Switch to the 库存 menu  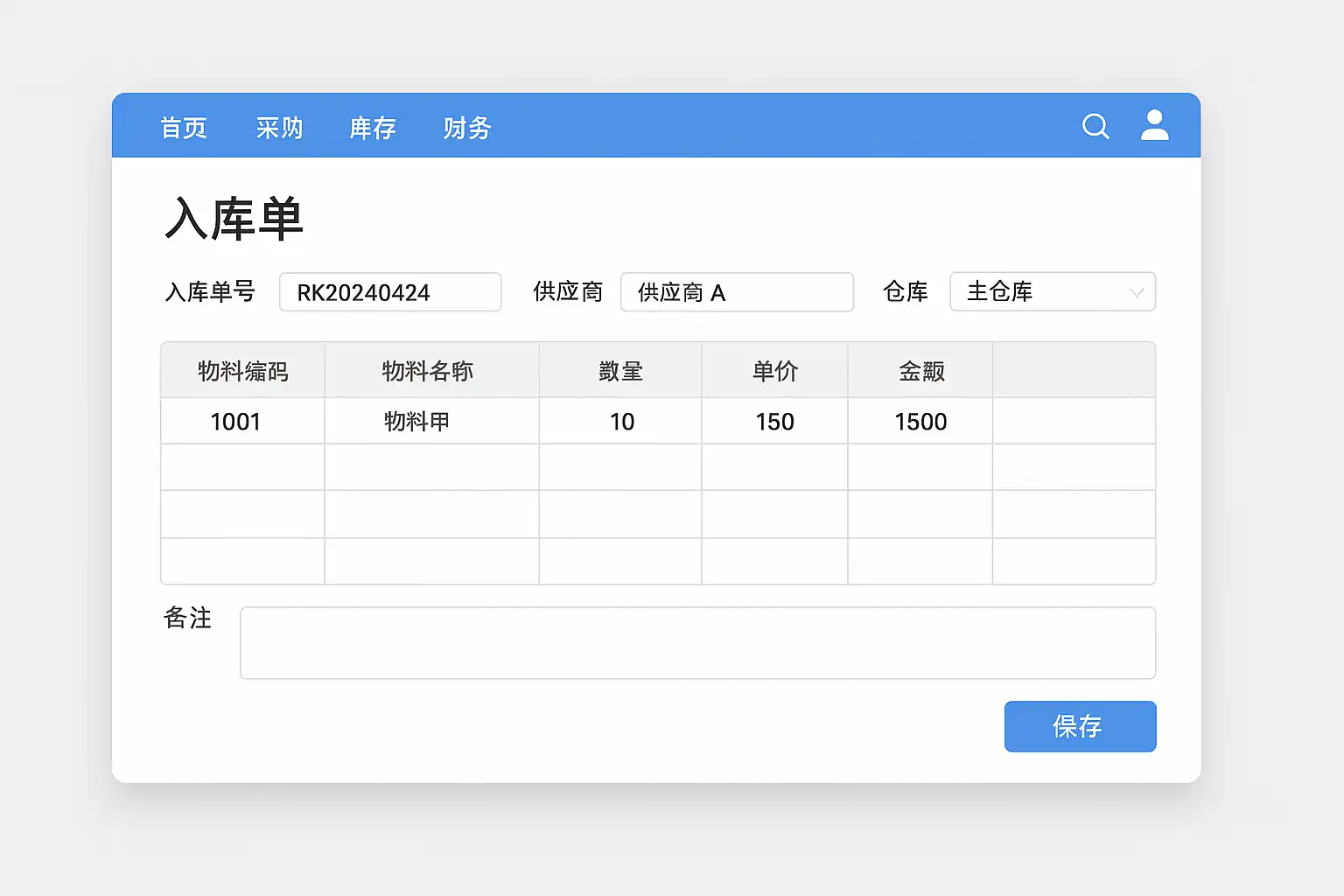coord(373,129)
